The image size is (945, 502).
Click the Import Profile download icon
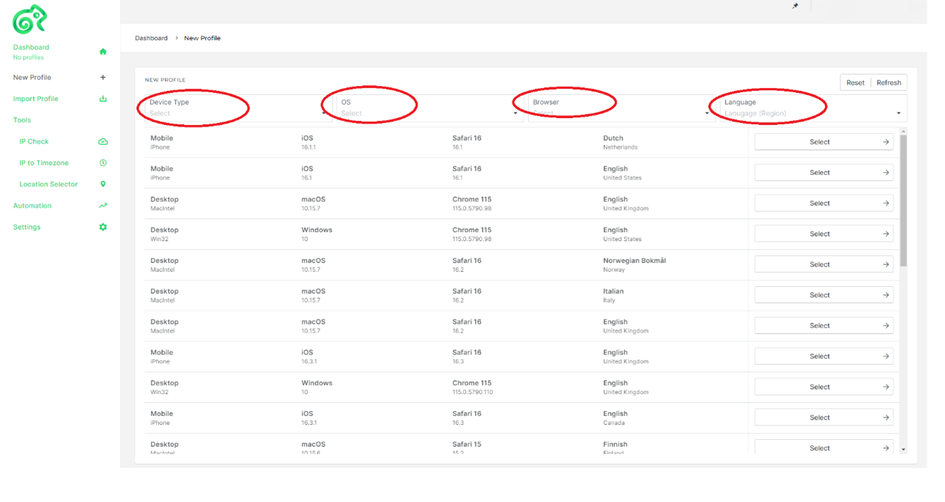103,99
